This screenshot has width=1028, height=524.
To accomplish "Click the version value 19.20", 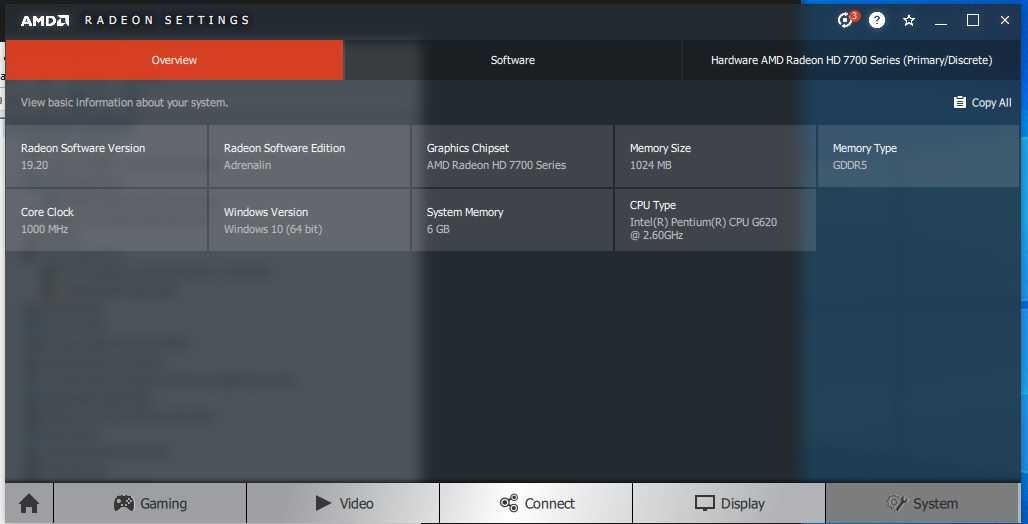I will (x=34, y=165).
